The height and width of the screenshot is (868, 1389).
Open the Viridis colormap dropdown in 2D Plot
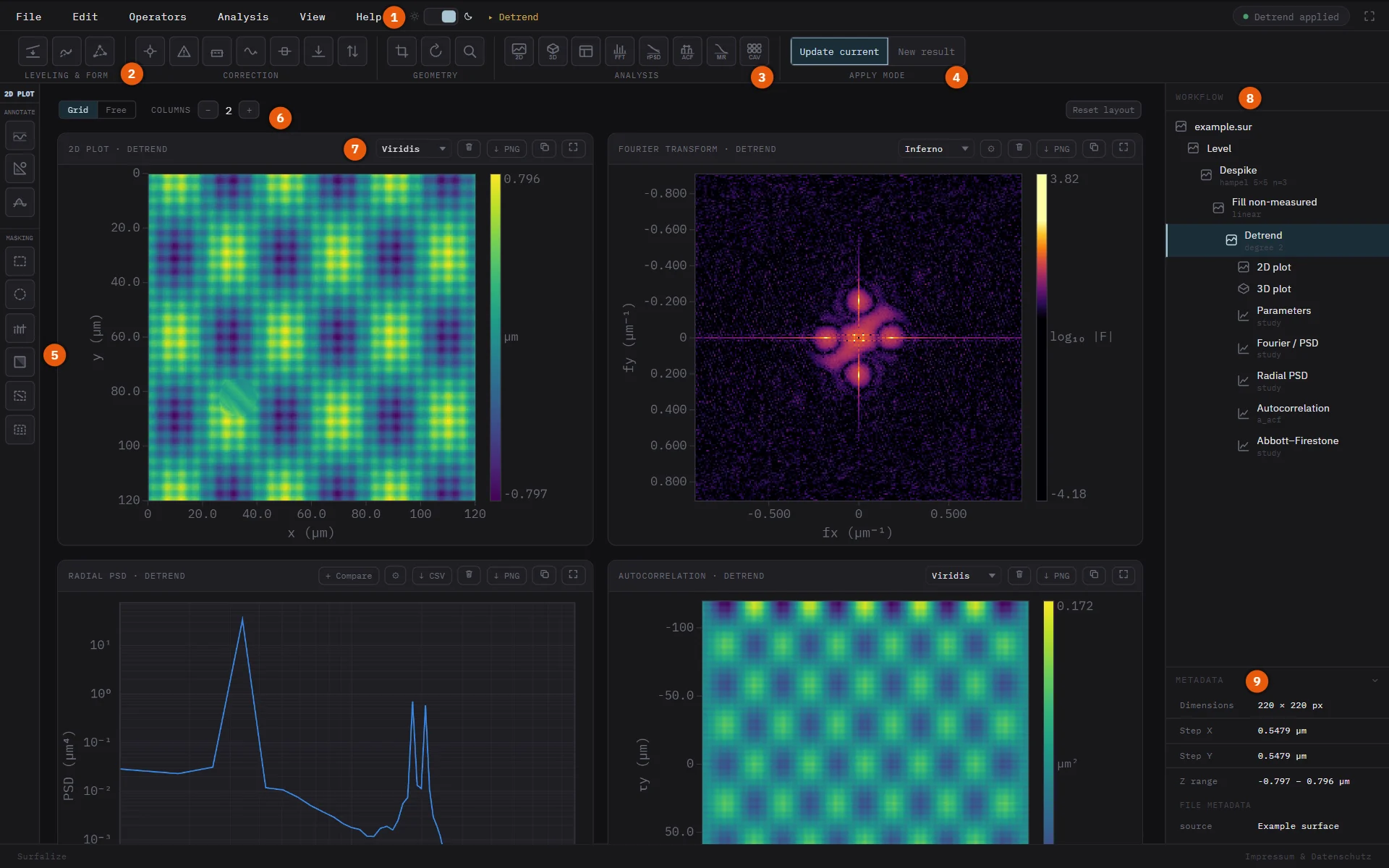tap(413, 148)
